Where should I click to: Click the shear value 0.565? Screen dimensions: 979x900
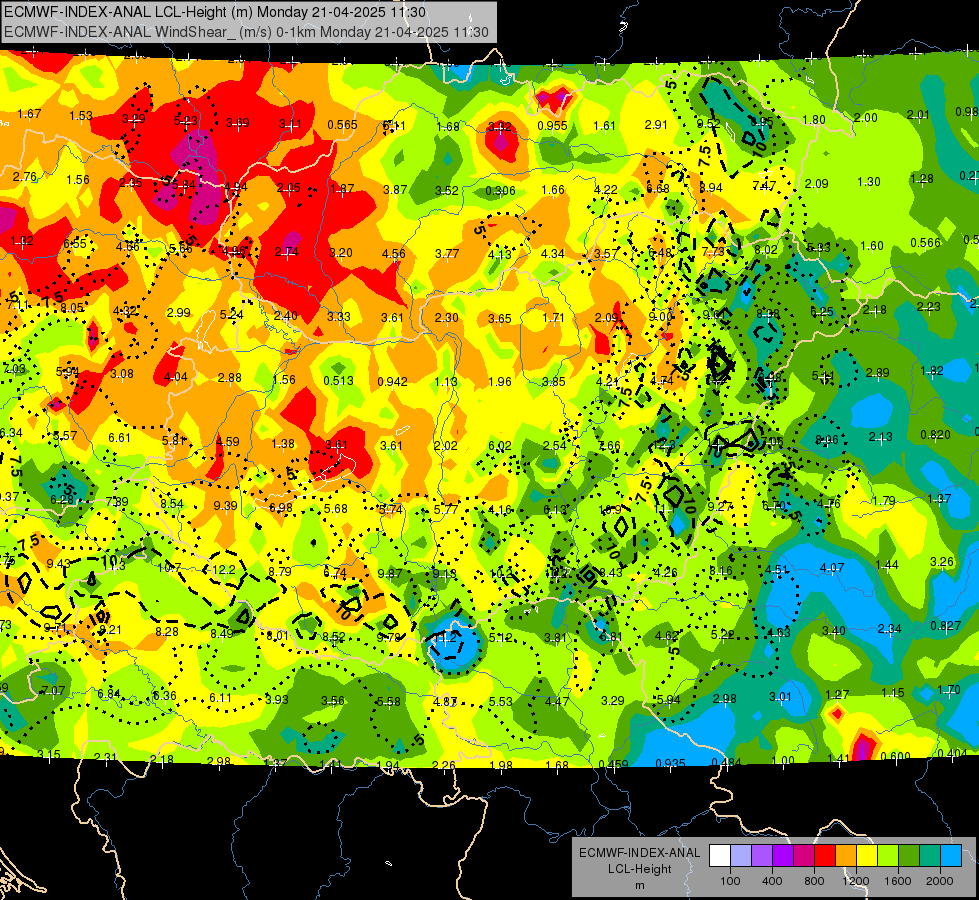(x=342, y=125)
